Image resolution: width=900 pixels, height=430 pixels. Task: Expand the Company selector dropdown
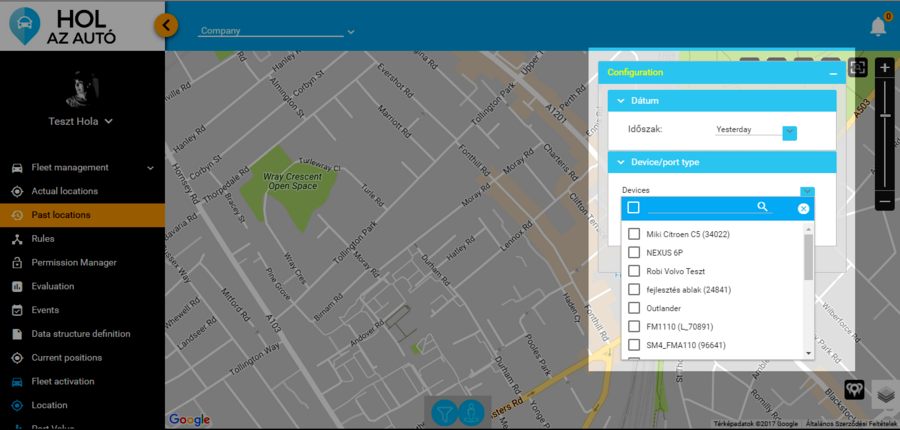350,31
